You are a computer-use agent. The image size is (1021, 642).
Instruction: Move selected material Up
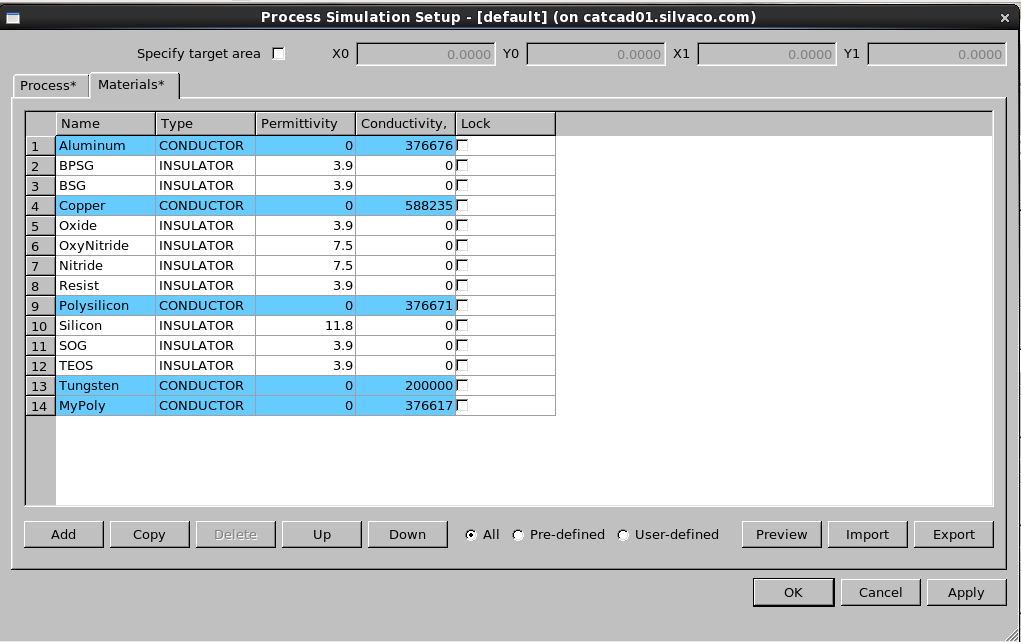pyautogui.click(x=321, y=535)
